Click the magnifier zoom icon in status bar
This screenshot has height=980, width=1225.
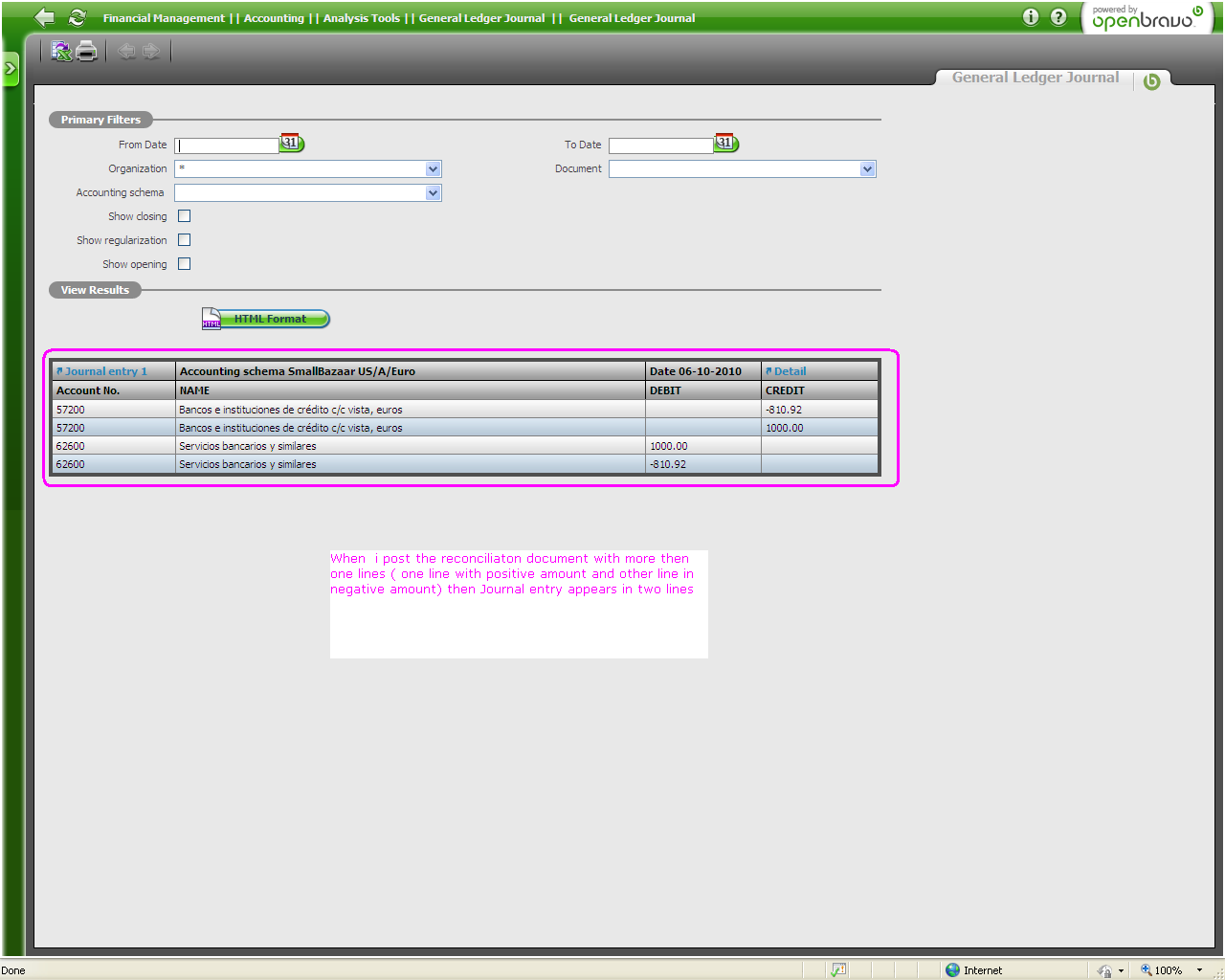click(1146, 970)
